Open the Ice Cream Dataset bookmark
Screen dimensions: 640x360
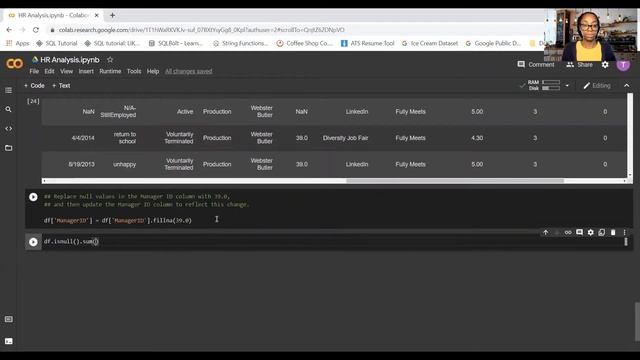click(x=430, y=43)
